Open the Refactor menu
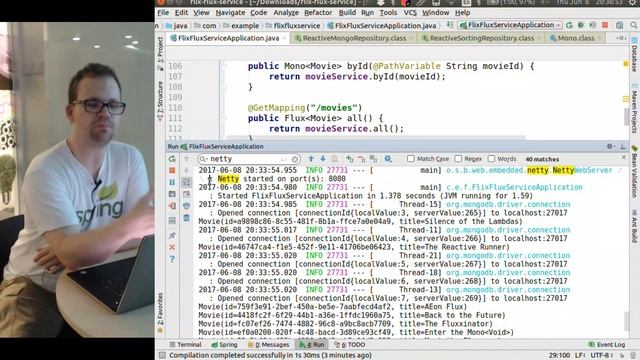Screen dimensions: 640x360 (x=318, y=13)
